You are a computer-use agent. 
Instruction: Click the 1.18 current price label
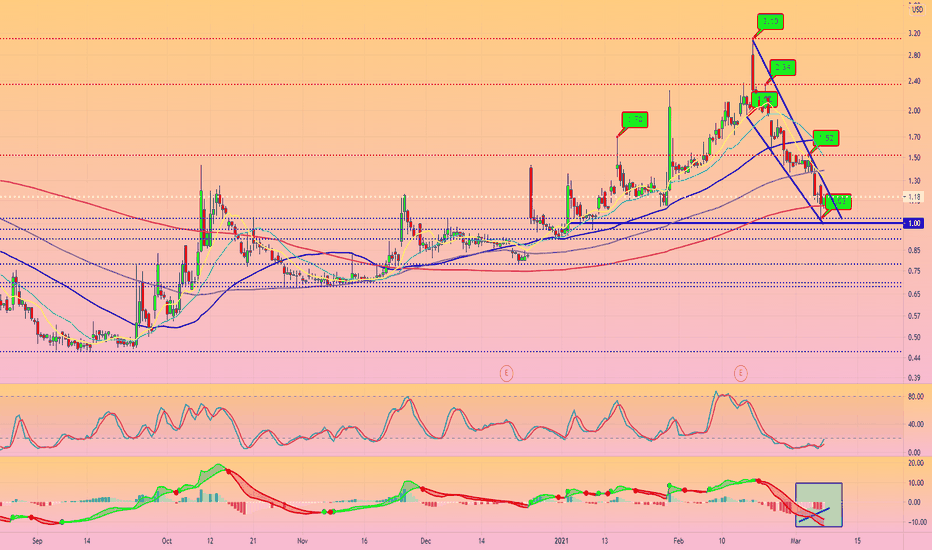pyautogui.click(x=914, y=197)
